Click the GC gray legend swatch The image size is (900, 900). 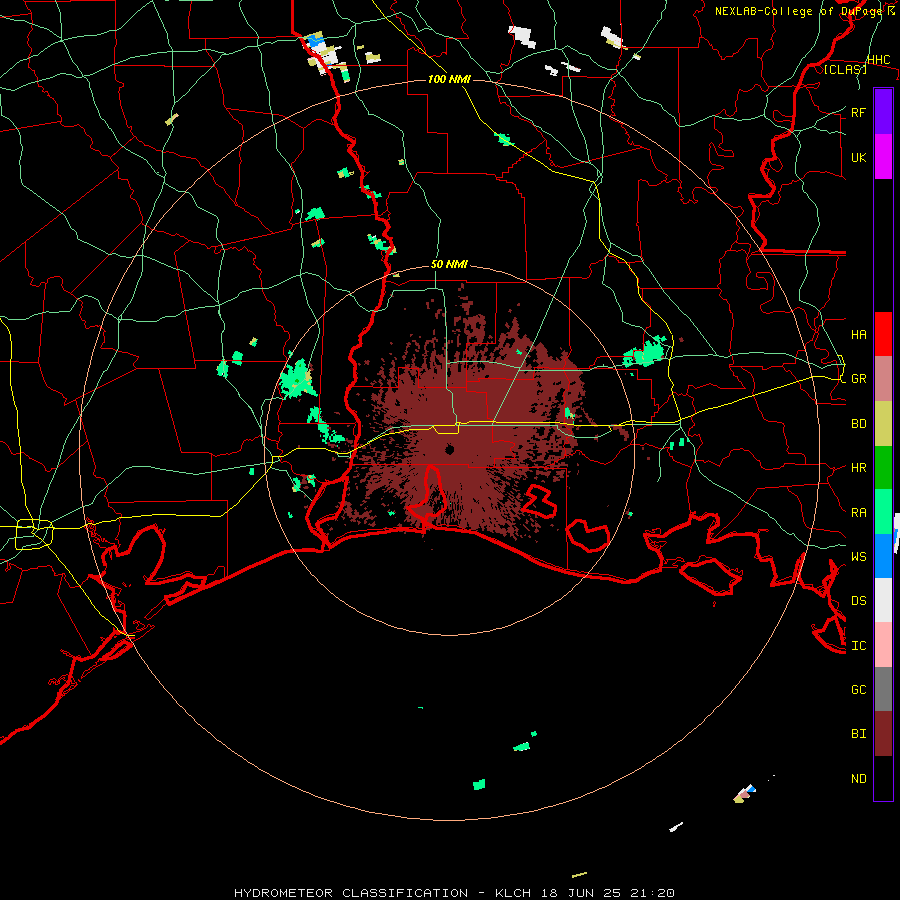tap(883, 689)
